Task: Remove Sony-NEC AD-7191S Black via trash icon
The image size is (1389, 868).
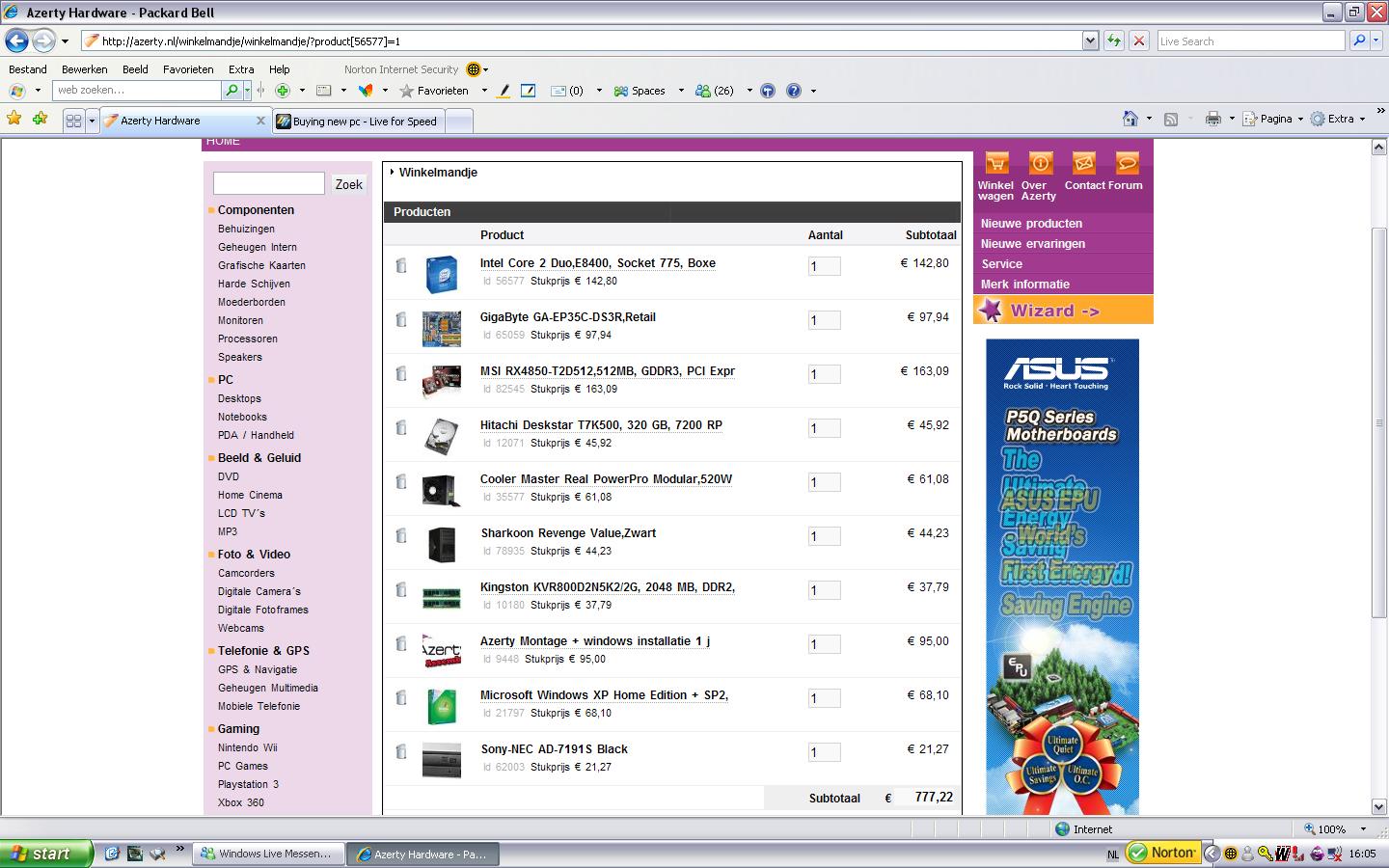Action: [401, 751]
